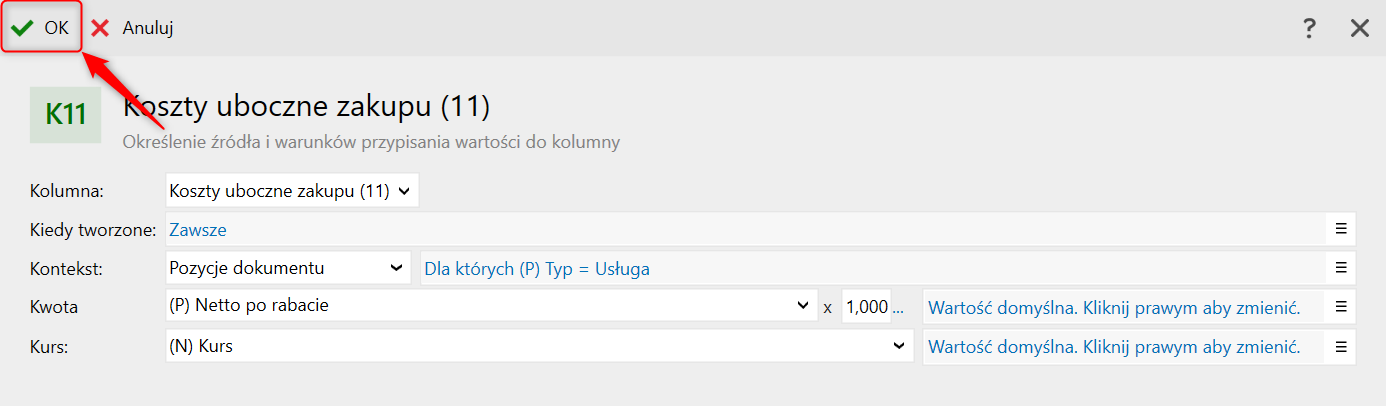Open the Kontekst row hamburger menu
This screenshot has height=406, width=1386.
click(1341, 268)
